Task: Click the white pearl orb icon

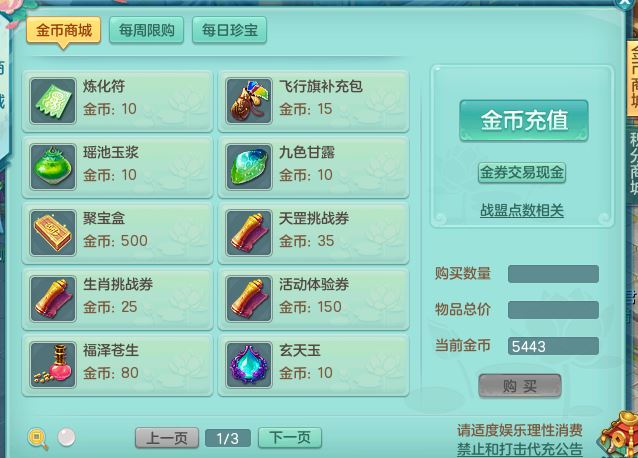Action: [x=66, y=437]
